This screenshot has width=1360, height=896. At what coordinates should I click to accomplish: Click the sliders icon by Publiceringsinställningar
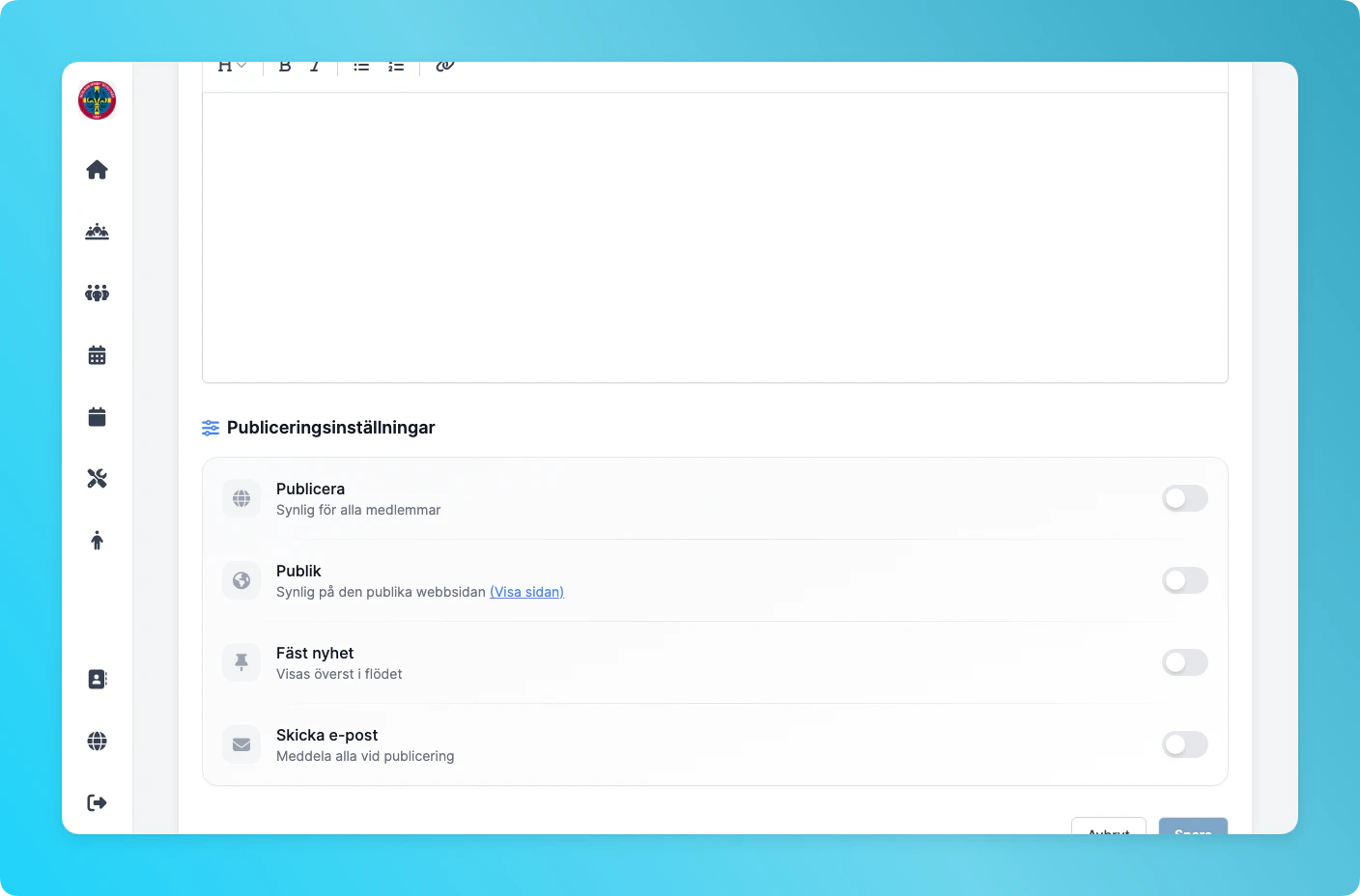tap(211, 428)
